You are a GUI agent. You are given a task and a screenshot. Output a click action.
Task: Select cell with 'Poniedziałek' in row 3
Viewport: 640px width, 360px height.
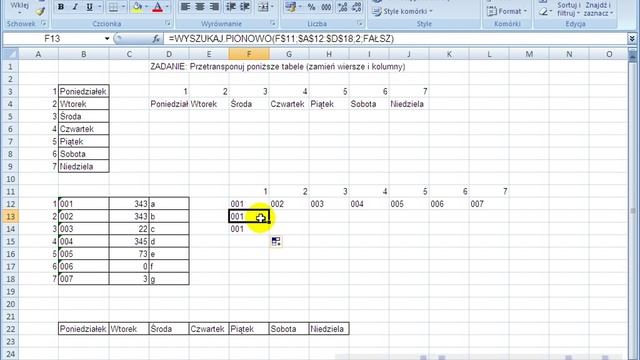[84, 91]
